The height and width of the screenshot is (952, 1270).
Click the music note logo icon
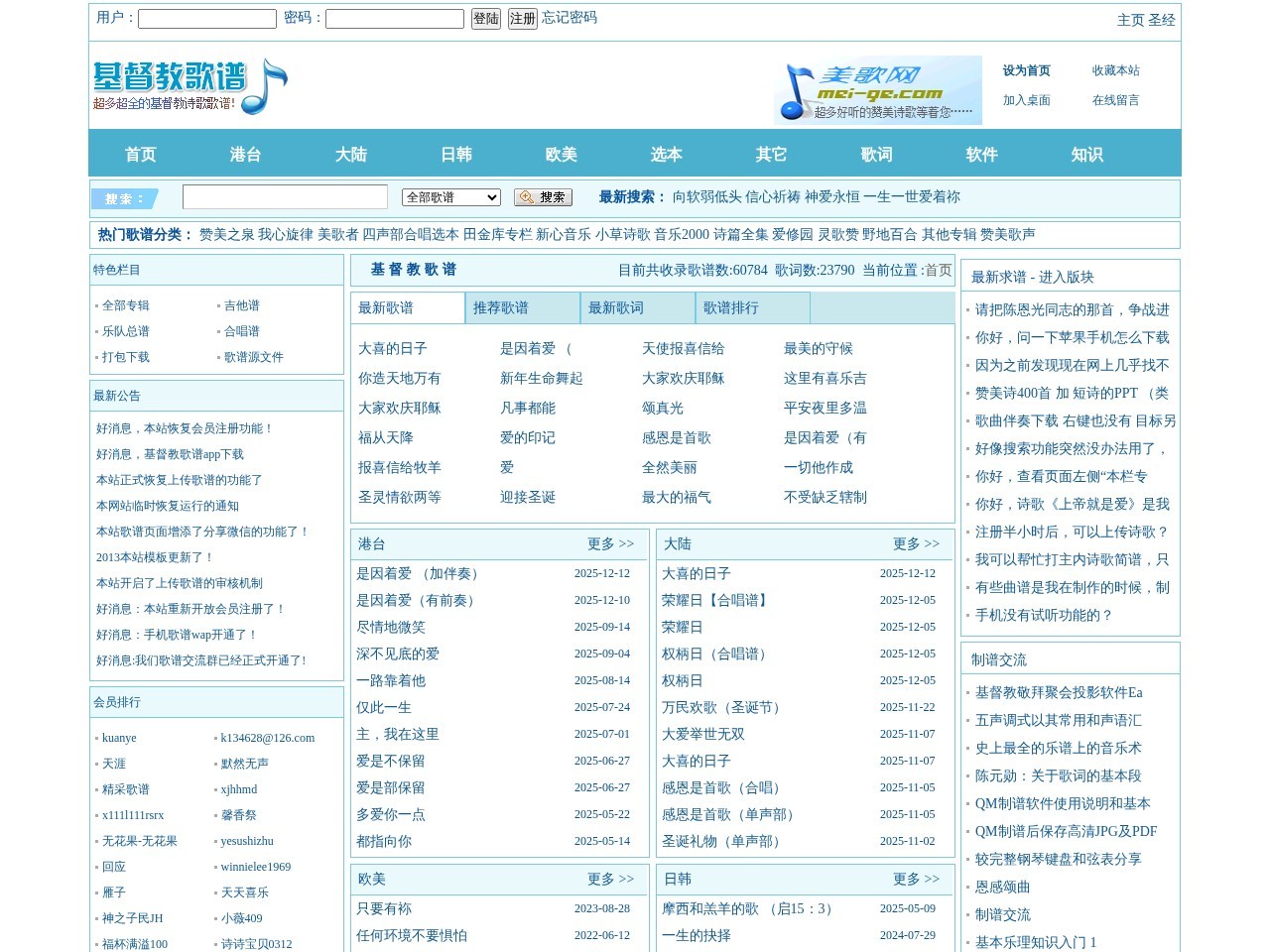[267, 87]
